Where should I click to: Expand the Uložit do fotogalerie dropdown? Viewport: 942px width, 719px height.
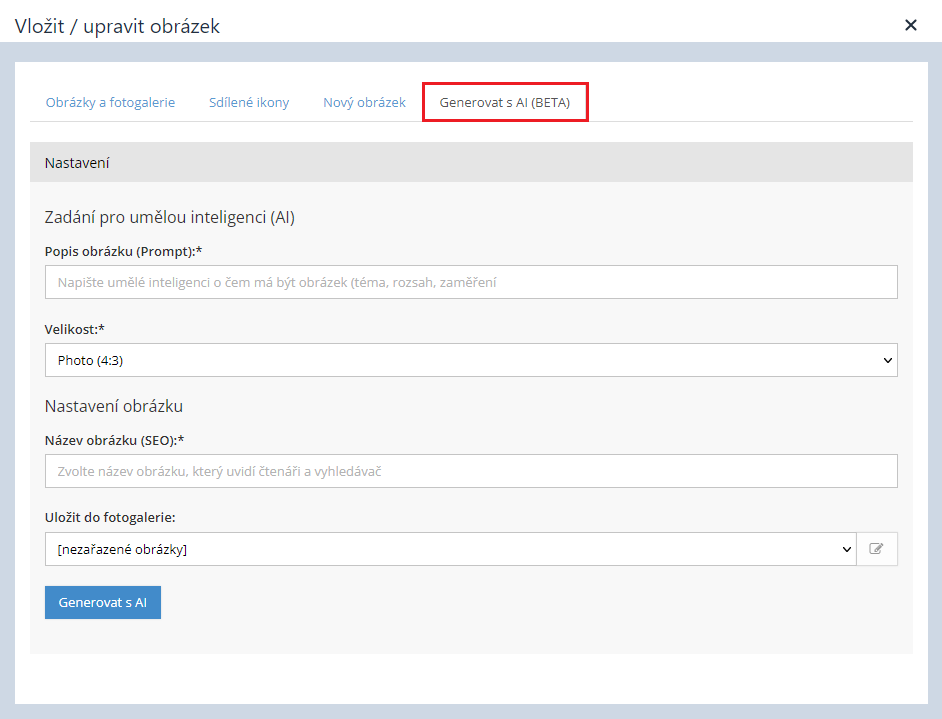450,549
